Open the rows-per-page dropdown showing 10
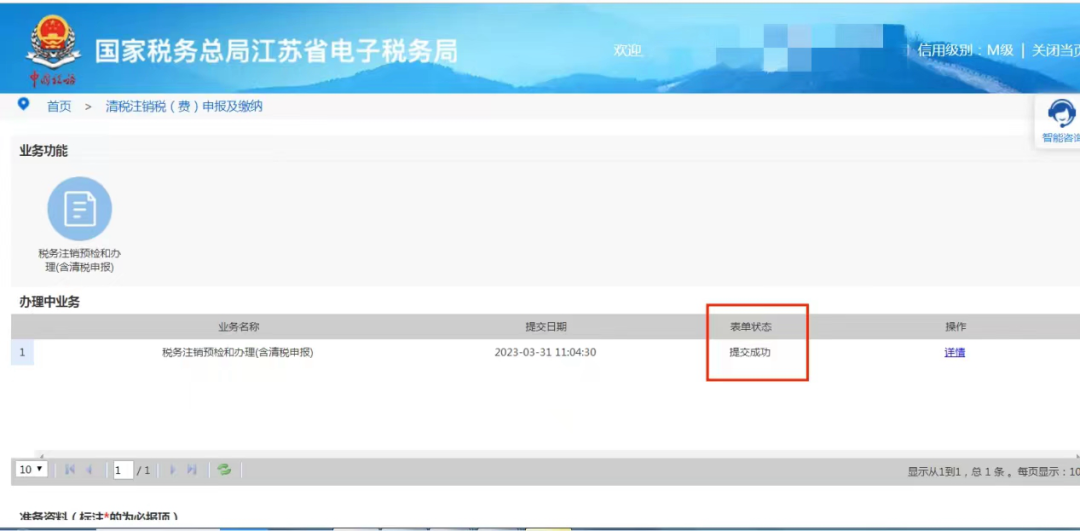This screenshot has height=531, width=1080. pyautogui.click(x=32, y=469)
